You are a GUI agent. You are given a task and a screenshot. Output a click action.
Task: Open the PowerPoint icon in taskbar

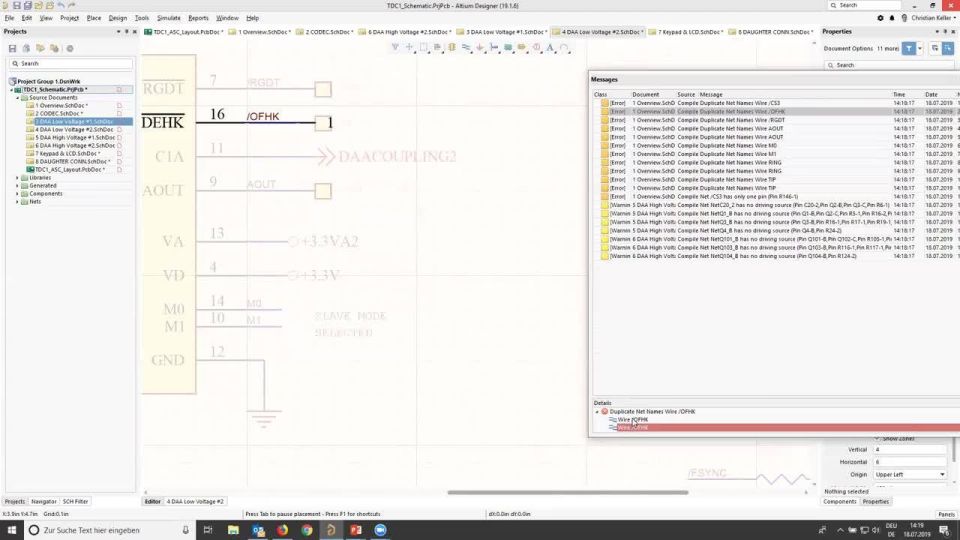pos(356,530)
